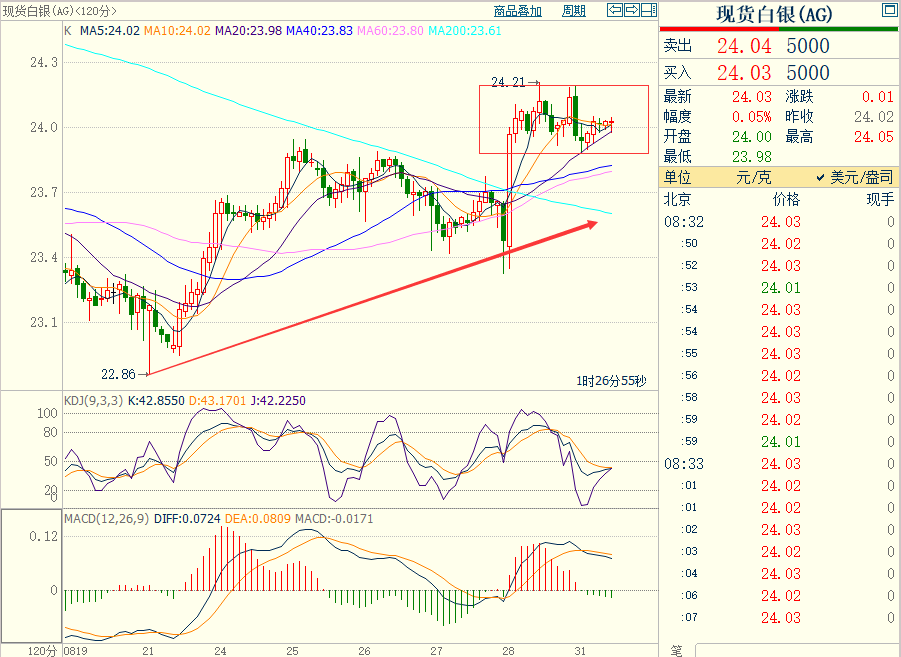
Task: Click the KDJ(9,3,3) indicator name
Action: pos(93,400)
